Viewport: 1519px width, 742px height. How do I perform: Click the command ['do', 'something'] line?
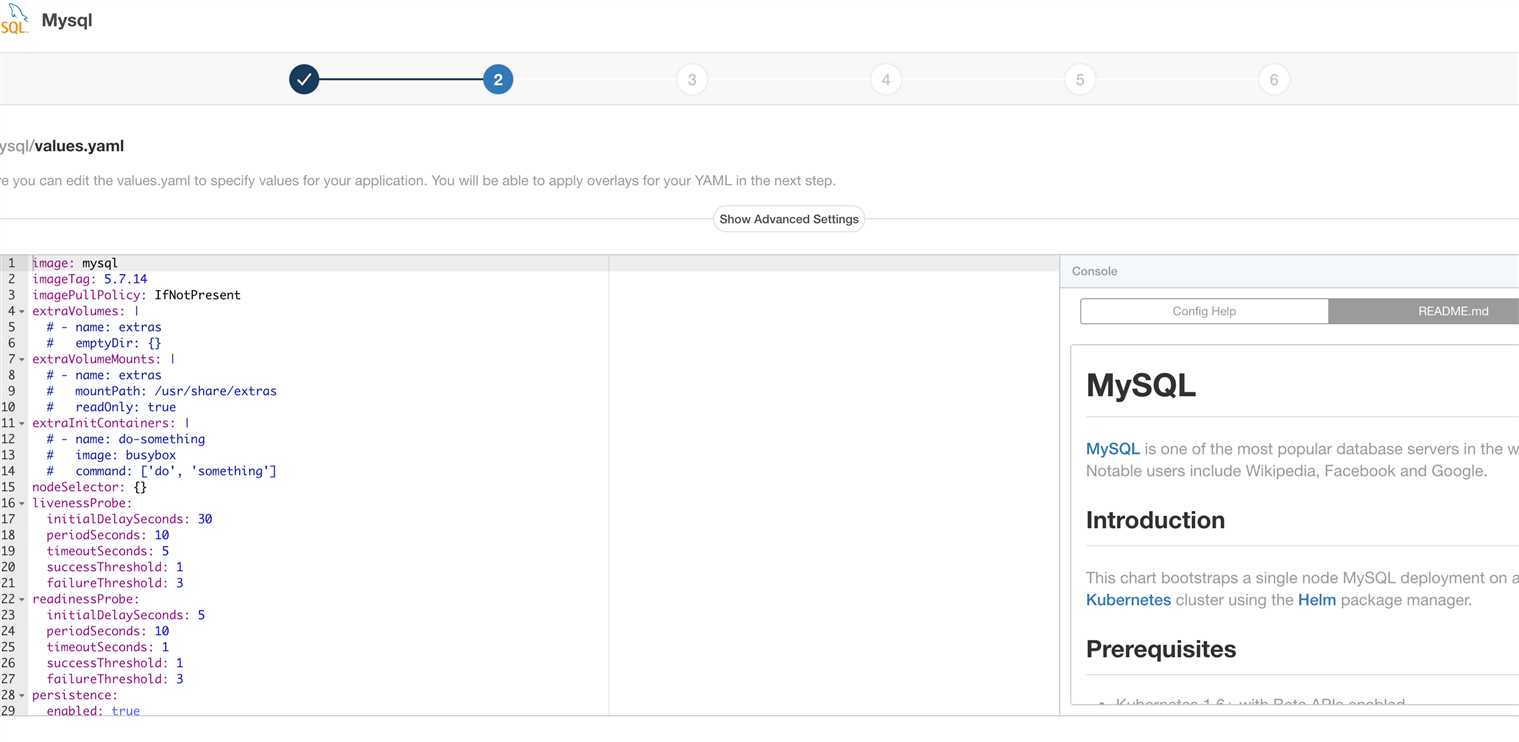pyautogui.click(x=161, y=471)
